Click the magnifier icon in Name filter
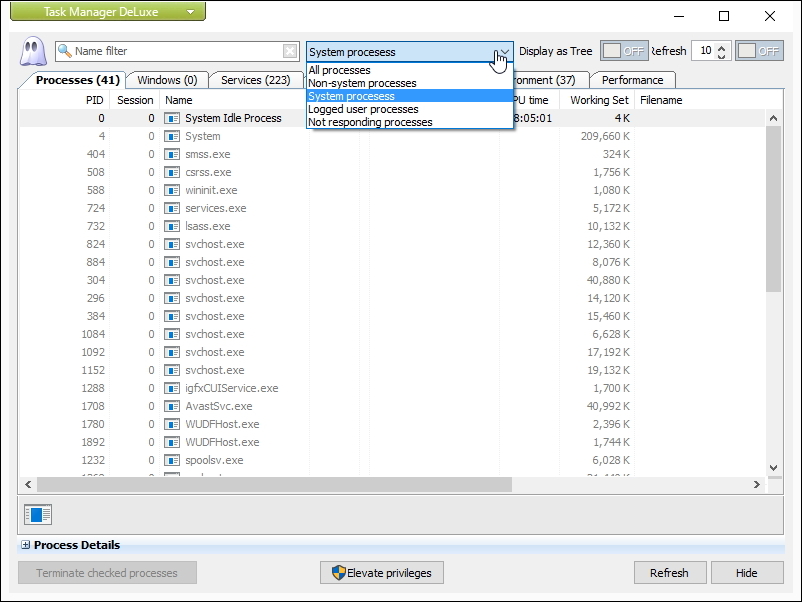 click(64, 51)
